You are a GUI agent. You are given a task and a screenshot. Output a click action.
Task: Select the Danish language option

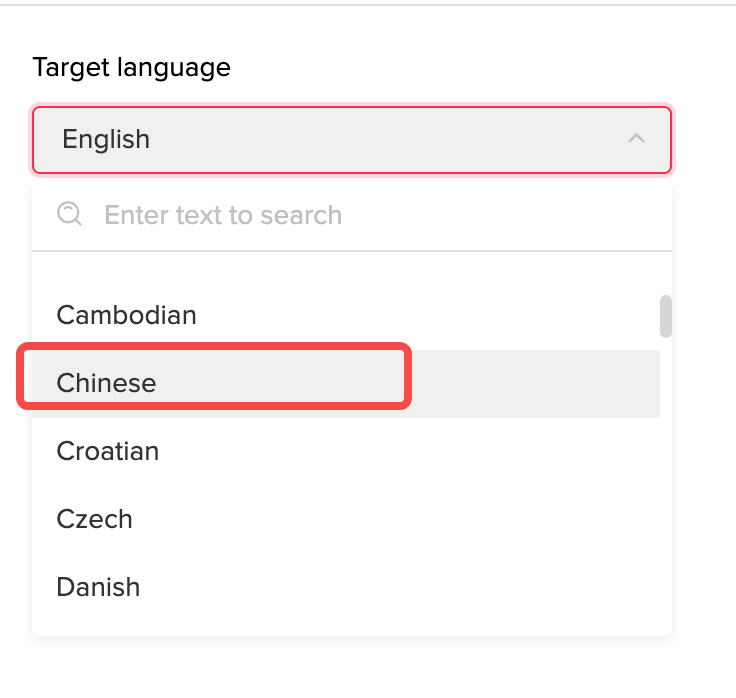98,587
